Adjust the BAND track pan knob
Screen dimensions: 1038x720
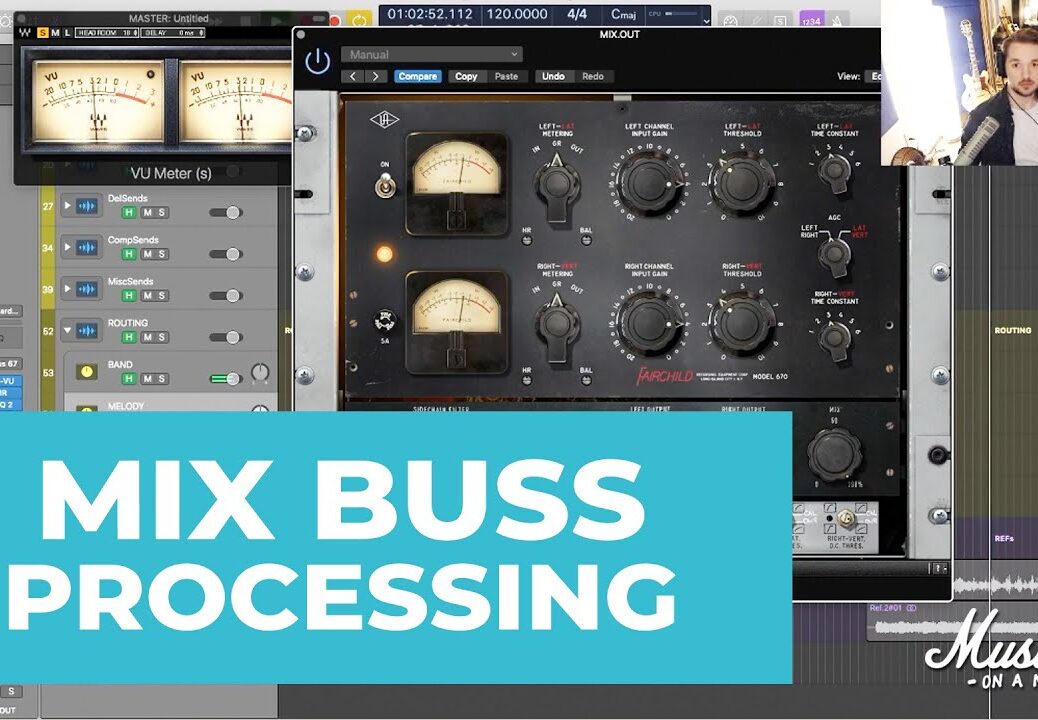(x=260, y=373)
